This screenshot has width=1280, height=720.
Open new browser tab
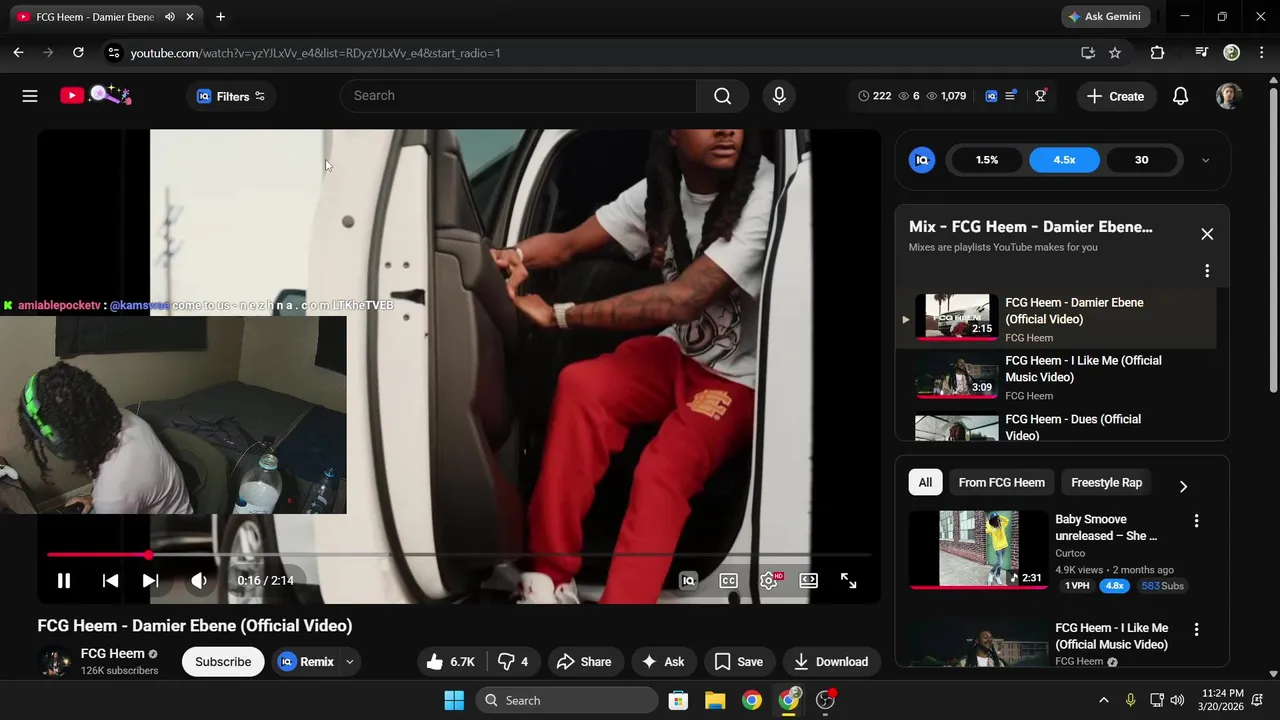(220, 17)
